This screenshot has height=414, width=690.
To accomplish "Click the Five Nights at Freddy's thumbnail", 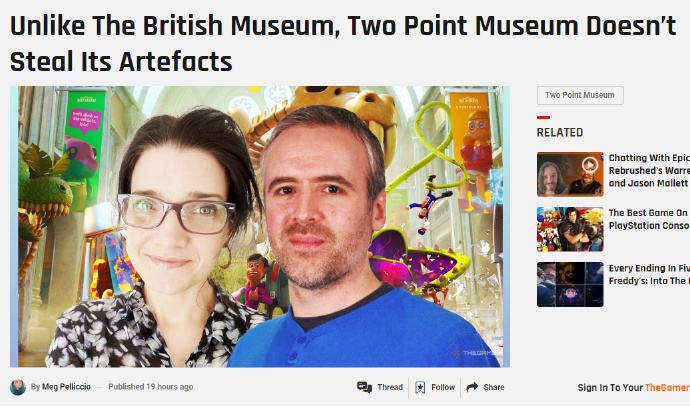I will [x=570, y=285].
